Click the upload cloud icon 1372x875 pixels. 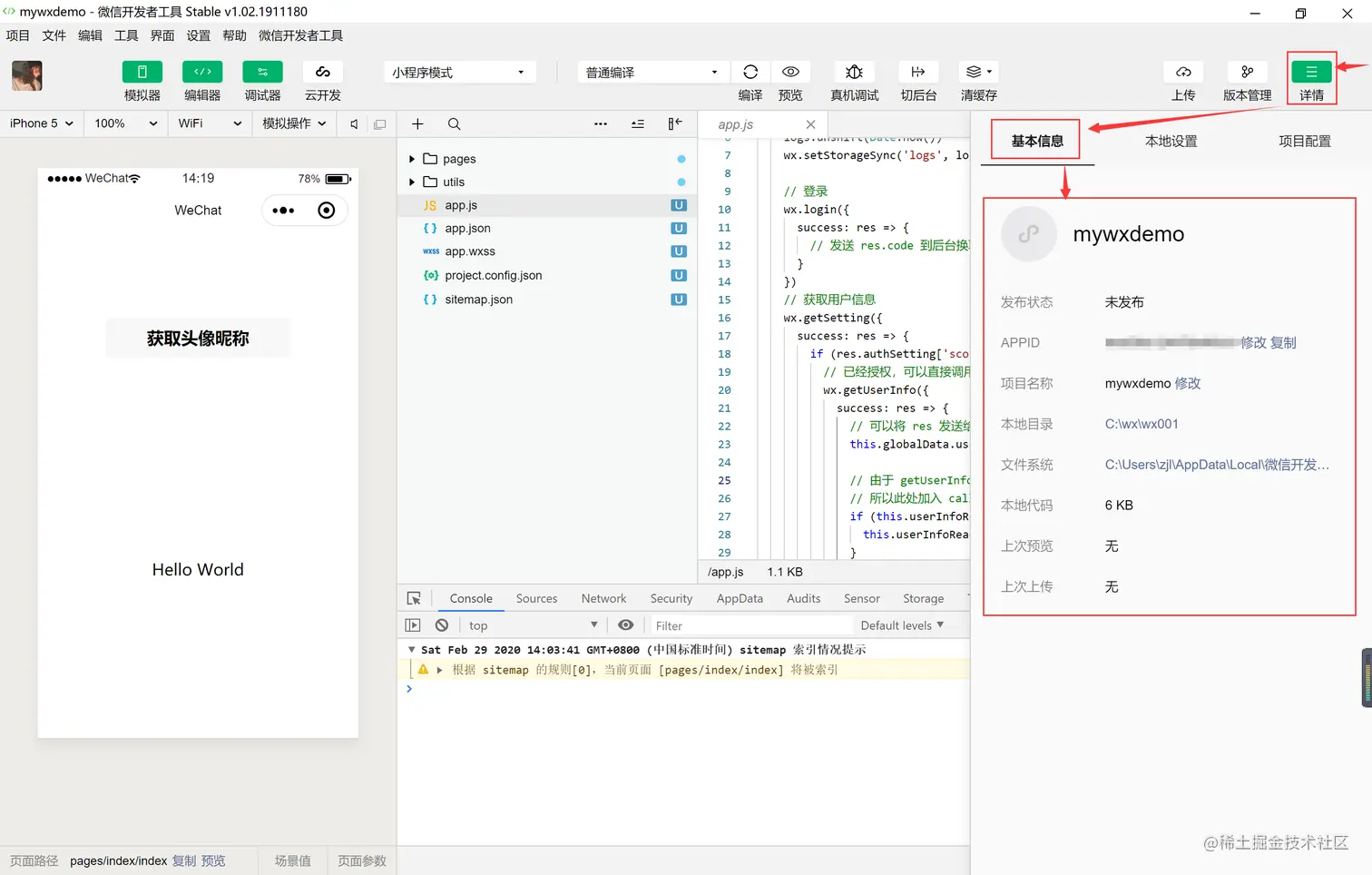[x=1183, y=72]
